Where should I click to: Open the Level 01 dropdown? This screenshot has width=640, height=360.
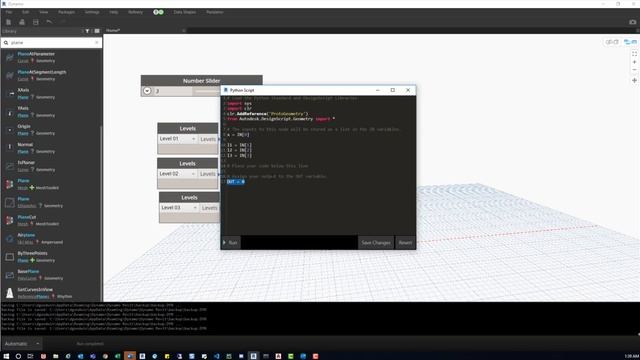178,139
